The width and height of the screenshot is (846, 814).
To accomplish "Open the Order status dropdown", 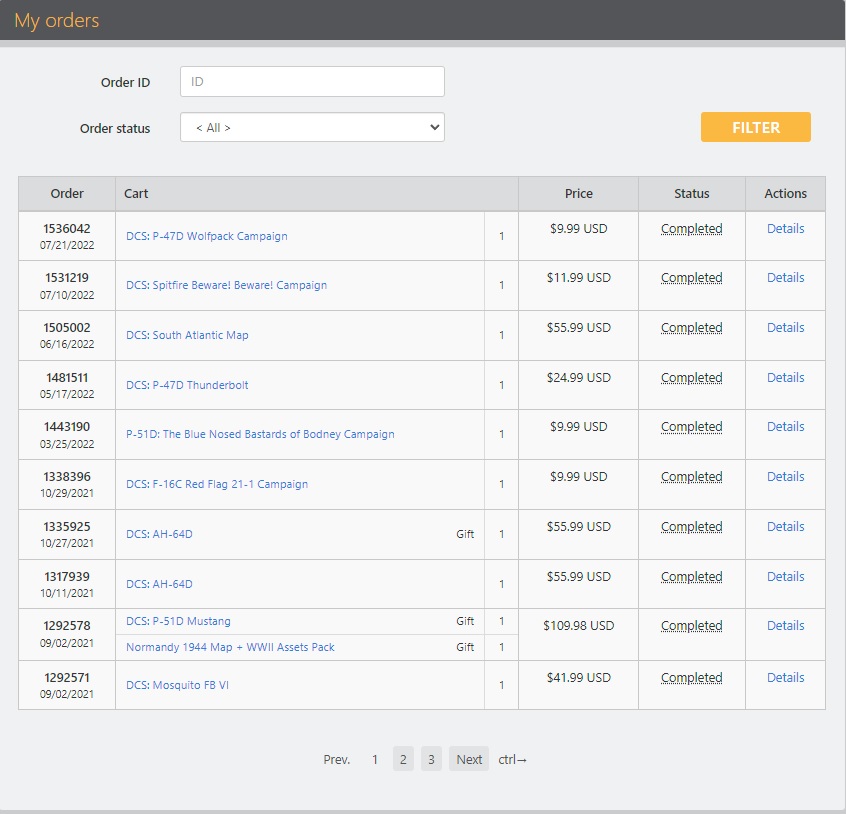I will pos(312,127).
